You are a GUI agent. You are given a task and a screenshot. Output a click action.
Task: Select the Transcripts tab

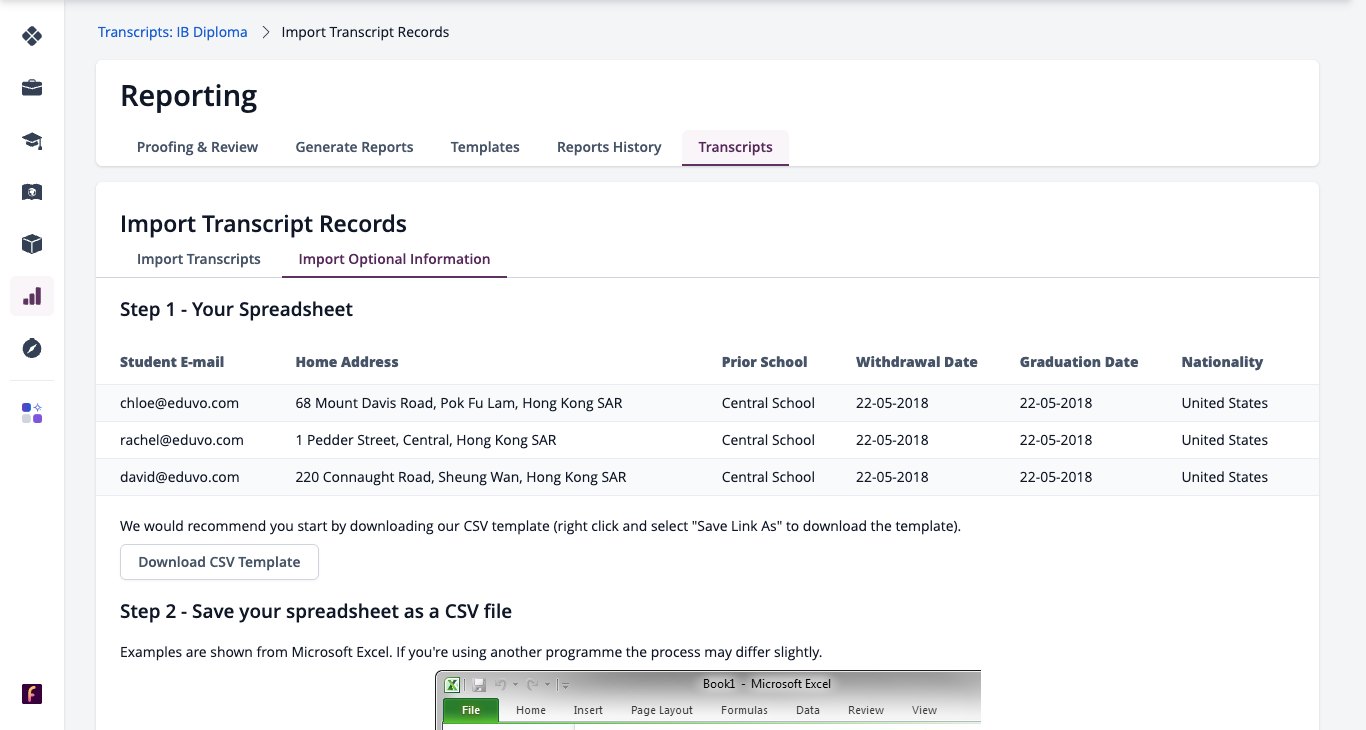(x=735, y=147)
